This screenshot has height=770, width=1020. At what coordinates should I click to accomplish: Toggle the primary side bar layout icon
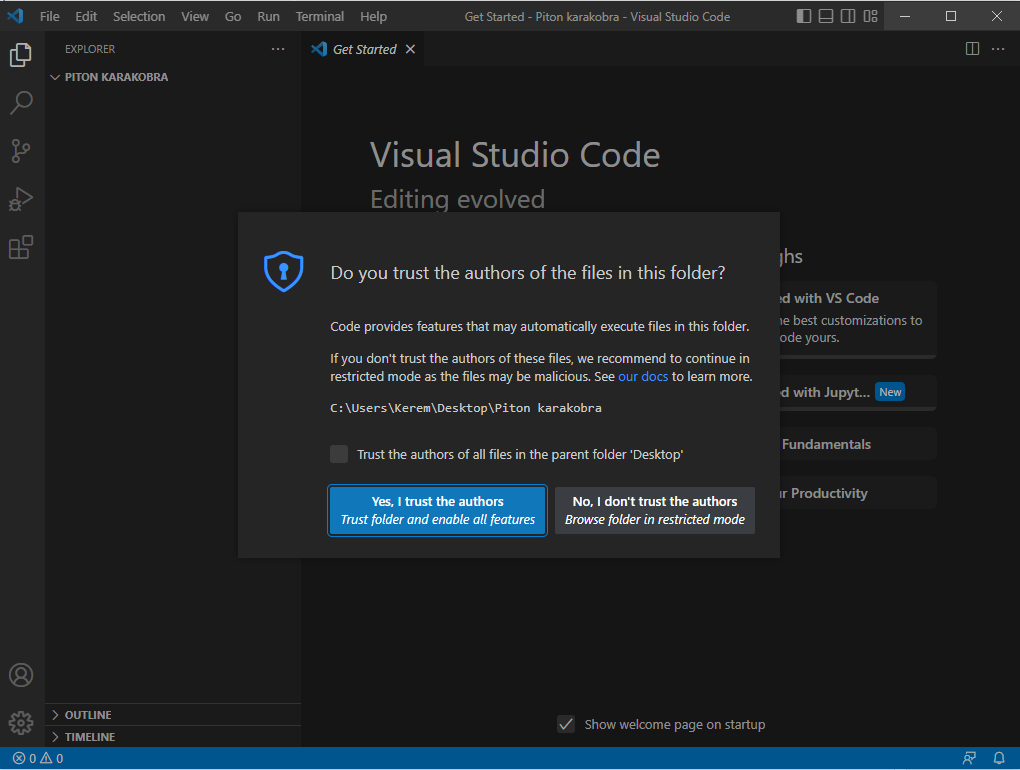click(804, 16)
